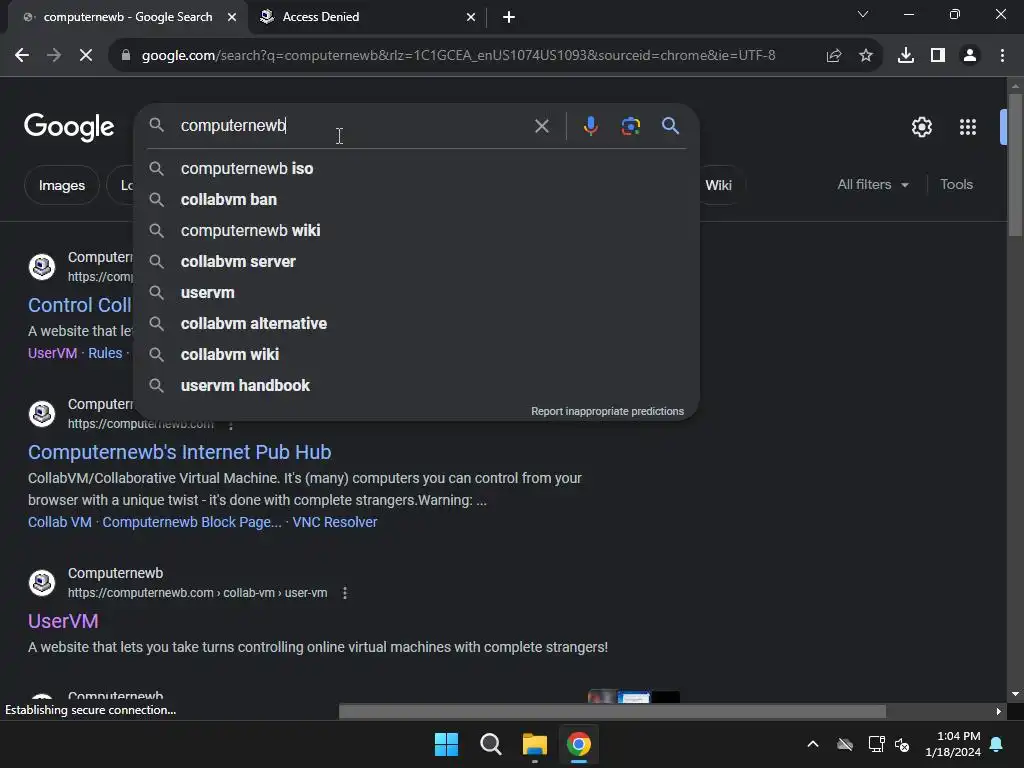1024x768 pixels.
Task: Click the vertical page scrollbar
Action: (x=1015, y=165)
